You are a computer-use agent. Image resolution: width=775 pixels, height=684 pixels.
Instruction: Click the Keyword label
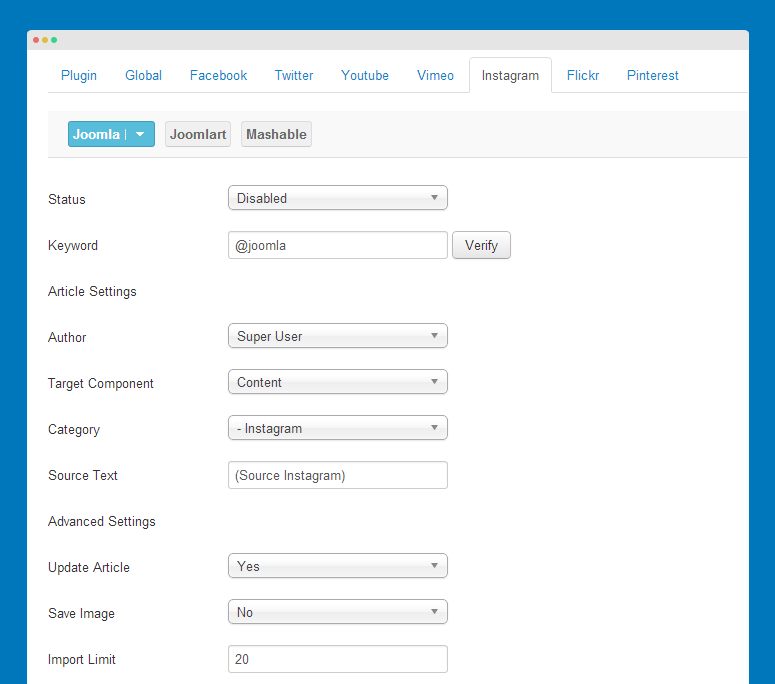click(73, 246)
